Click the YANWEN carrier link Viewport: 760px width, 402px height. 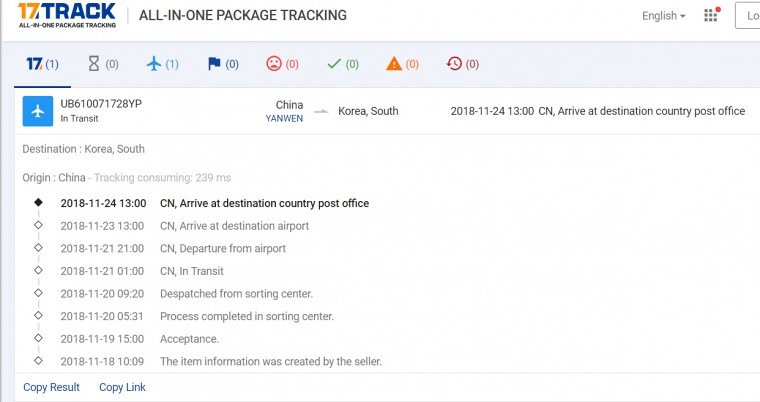(x=284, y=118)
